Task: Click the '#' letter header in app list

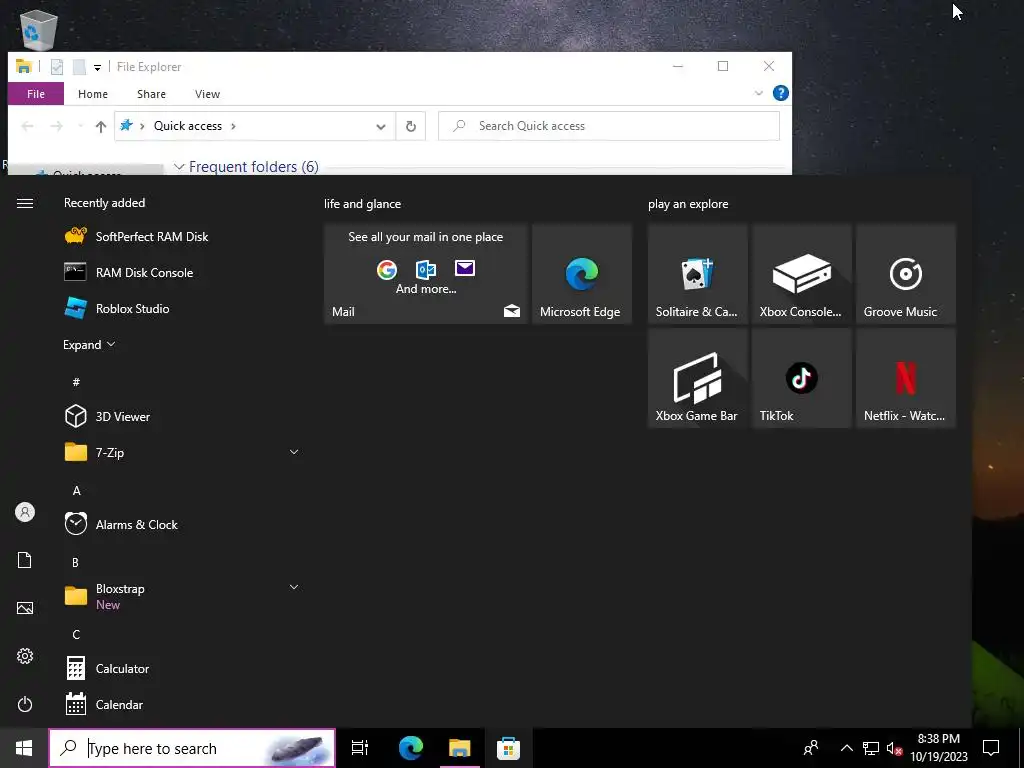Action: coord(76,381)
